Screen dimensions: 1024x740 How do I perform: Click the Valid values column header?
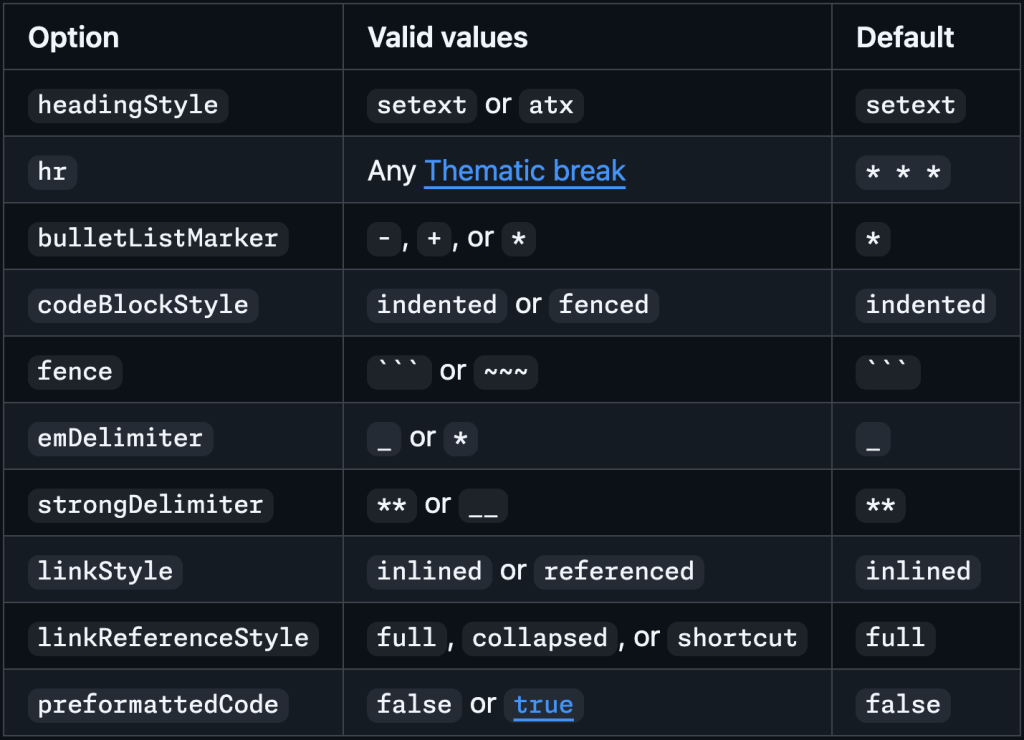tap(447, 38)
